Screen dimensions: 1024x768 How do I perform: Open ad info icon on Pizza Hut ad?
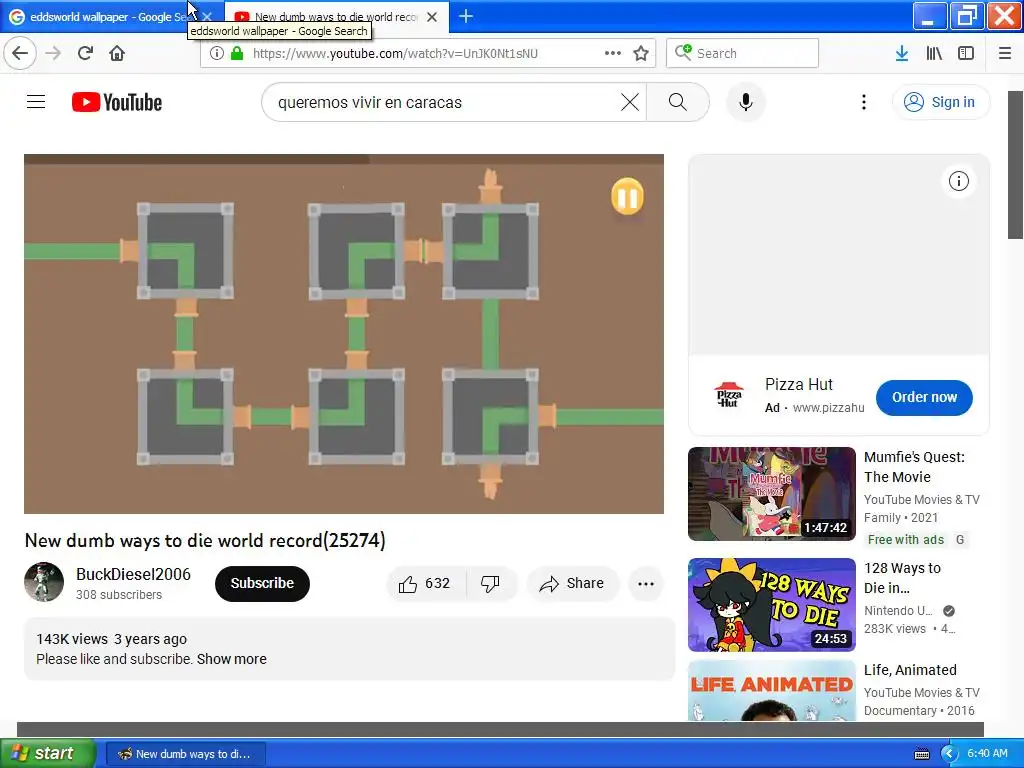[958, 181]
